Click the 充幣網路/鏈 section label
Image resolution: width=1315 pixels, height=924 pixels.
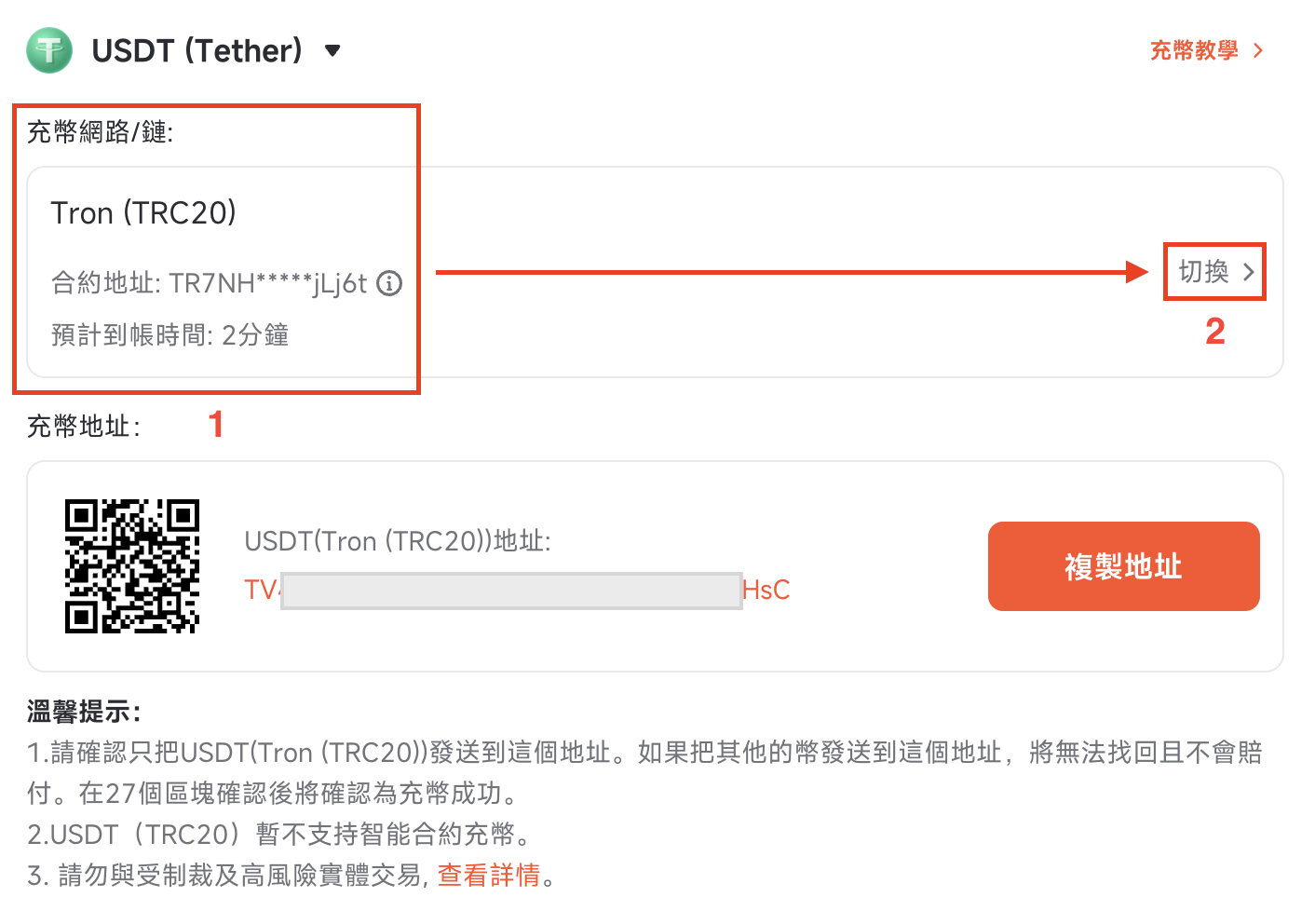pyautogui.click(x=100, y=132)
